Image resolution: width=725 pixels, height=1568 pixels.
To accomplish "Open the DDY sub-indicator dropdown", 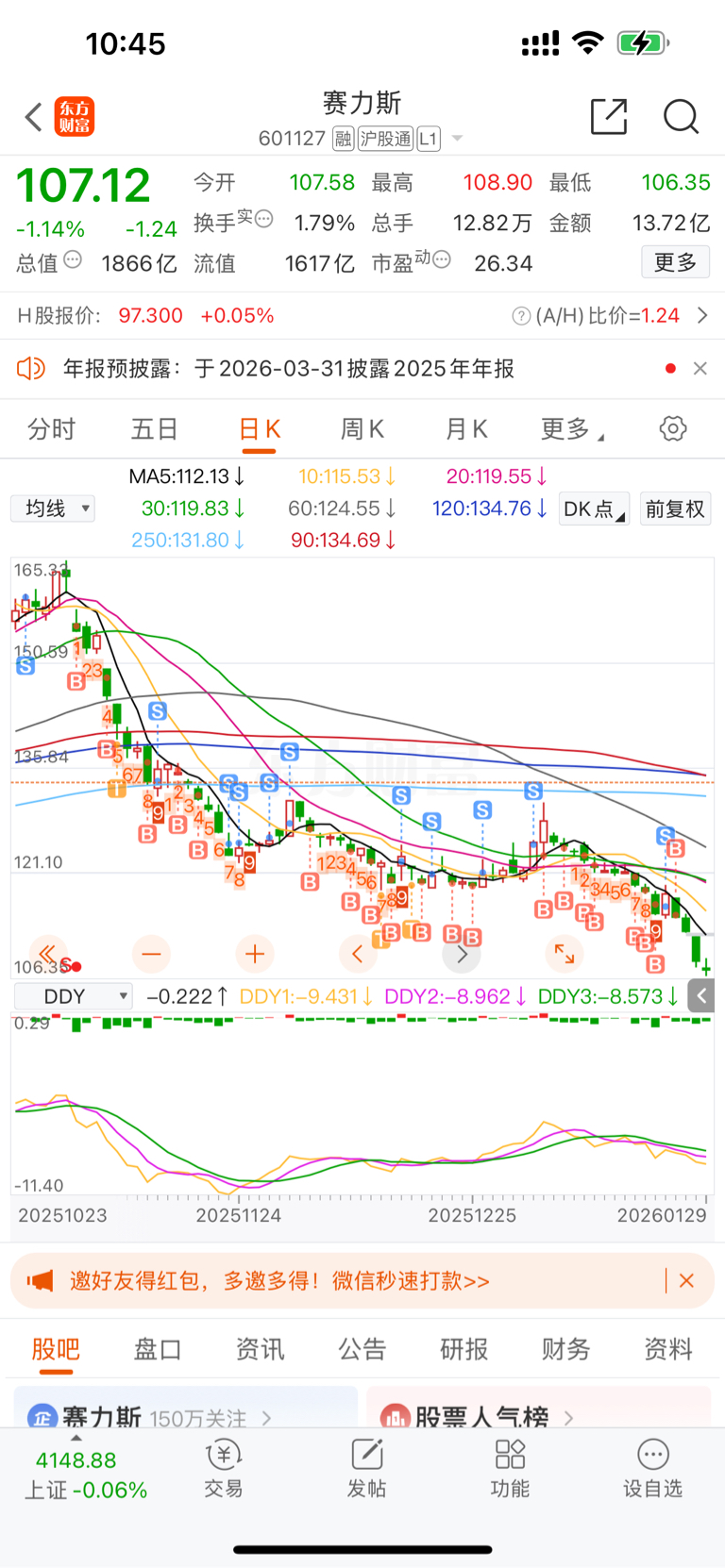I will pyautogui.click(x=73, y=996).
